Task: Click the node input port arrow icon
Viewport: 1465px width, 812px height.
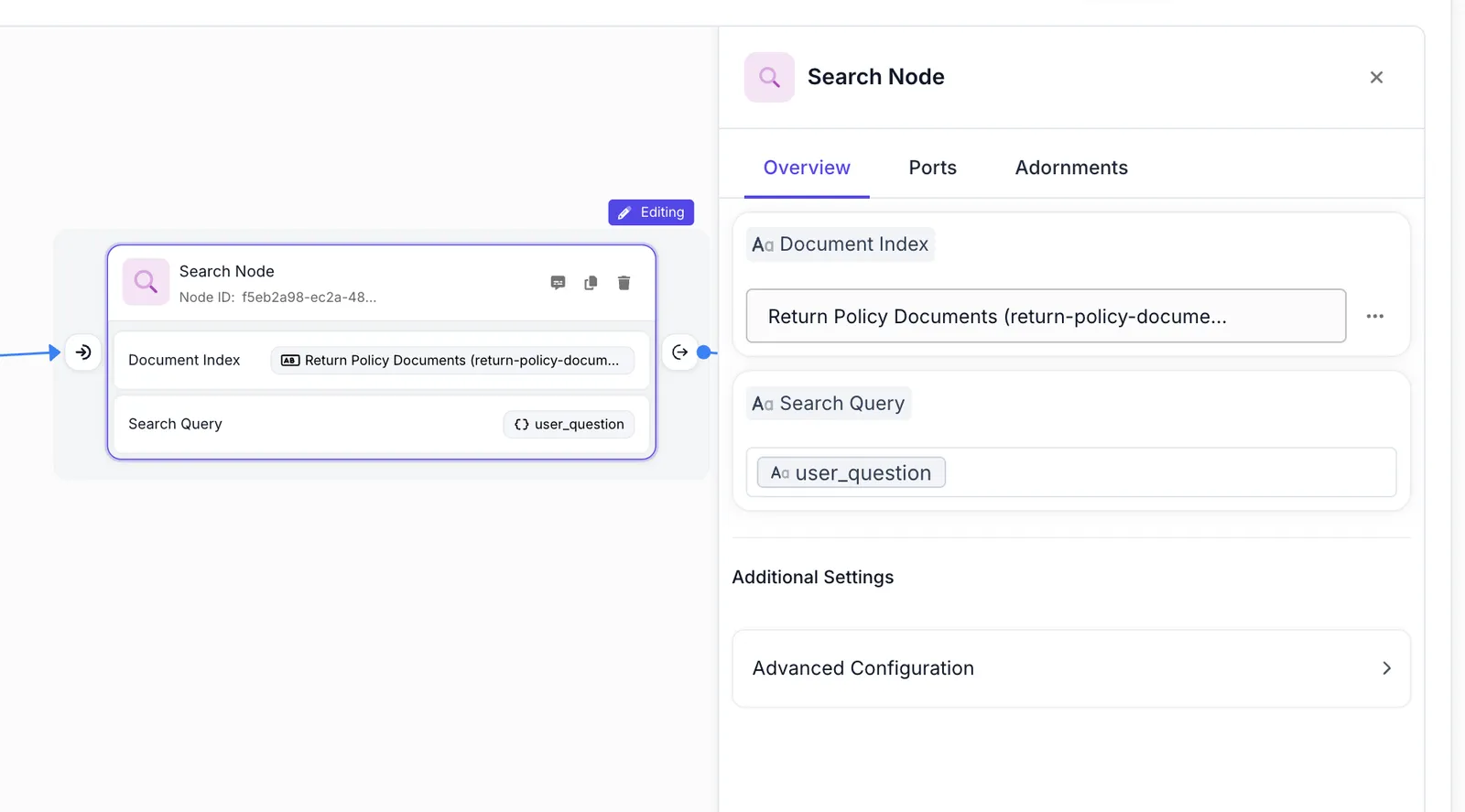Action: pos(83,352)
